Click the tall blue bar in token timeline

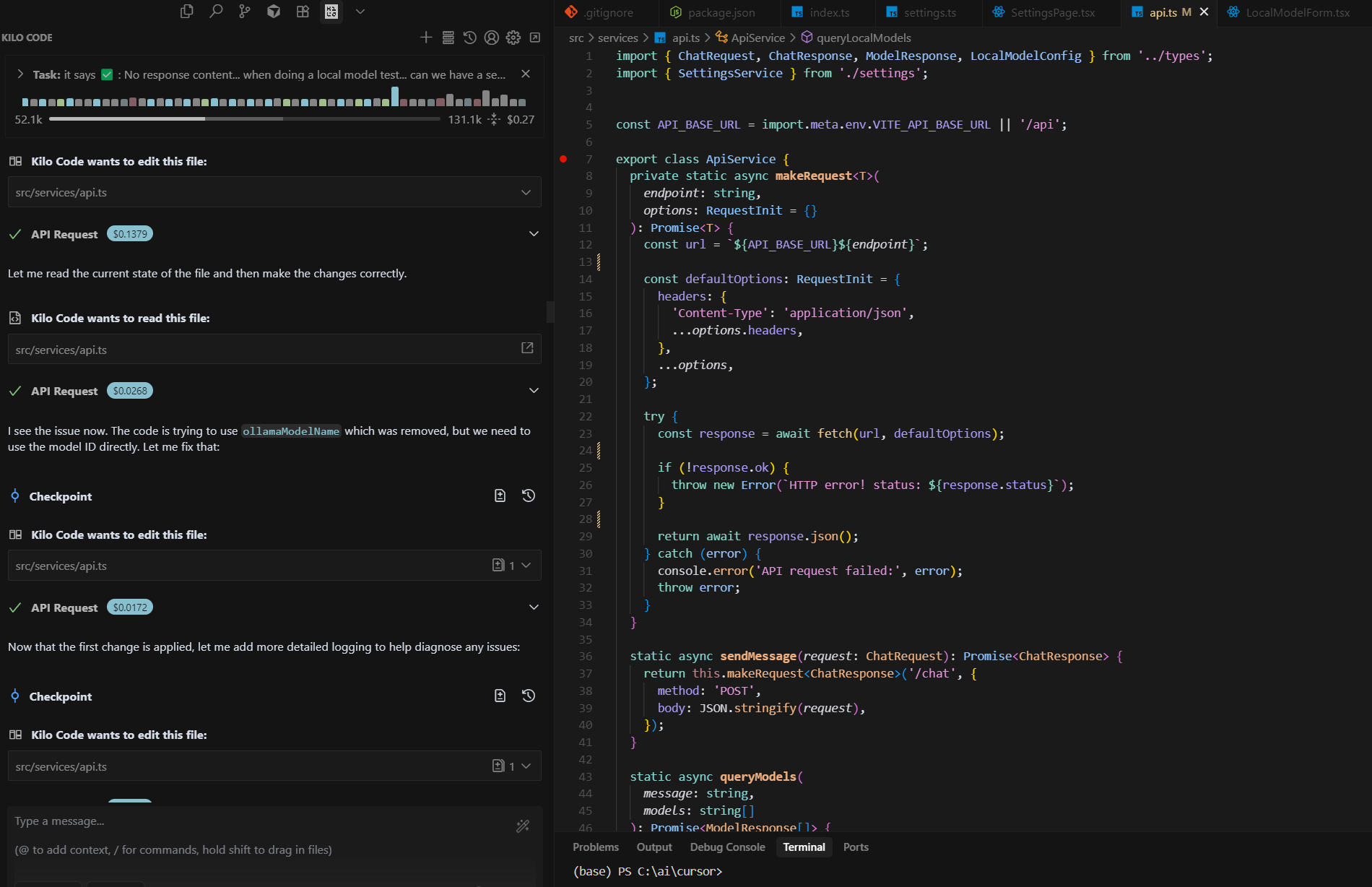(x=395, y=96)
